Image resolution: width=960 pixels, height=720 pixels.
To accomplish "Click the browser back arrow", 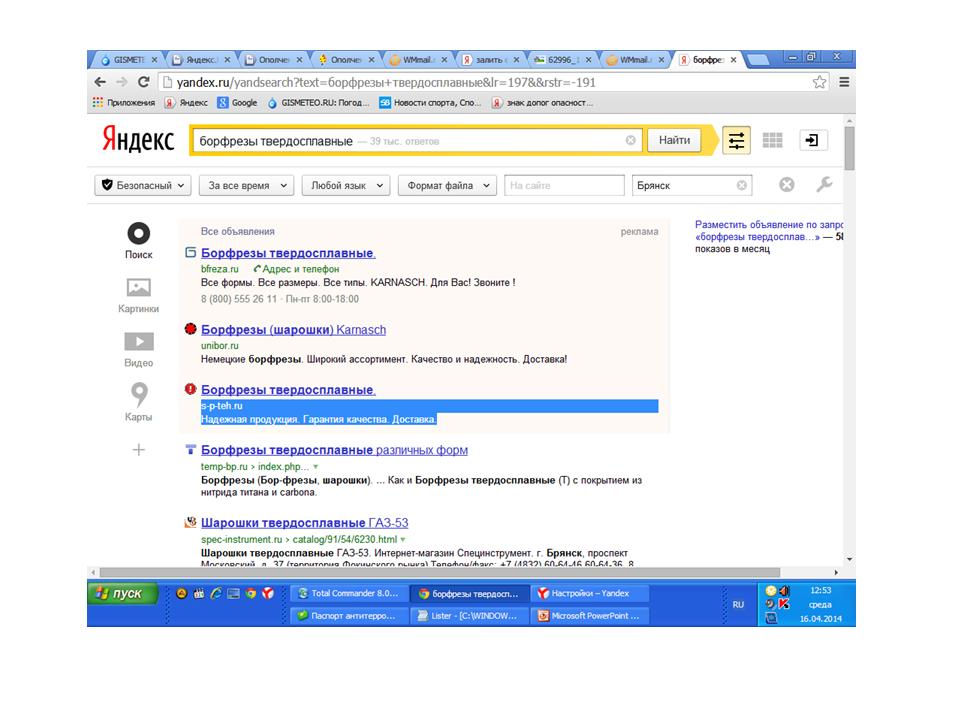I will pos(100,82).
